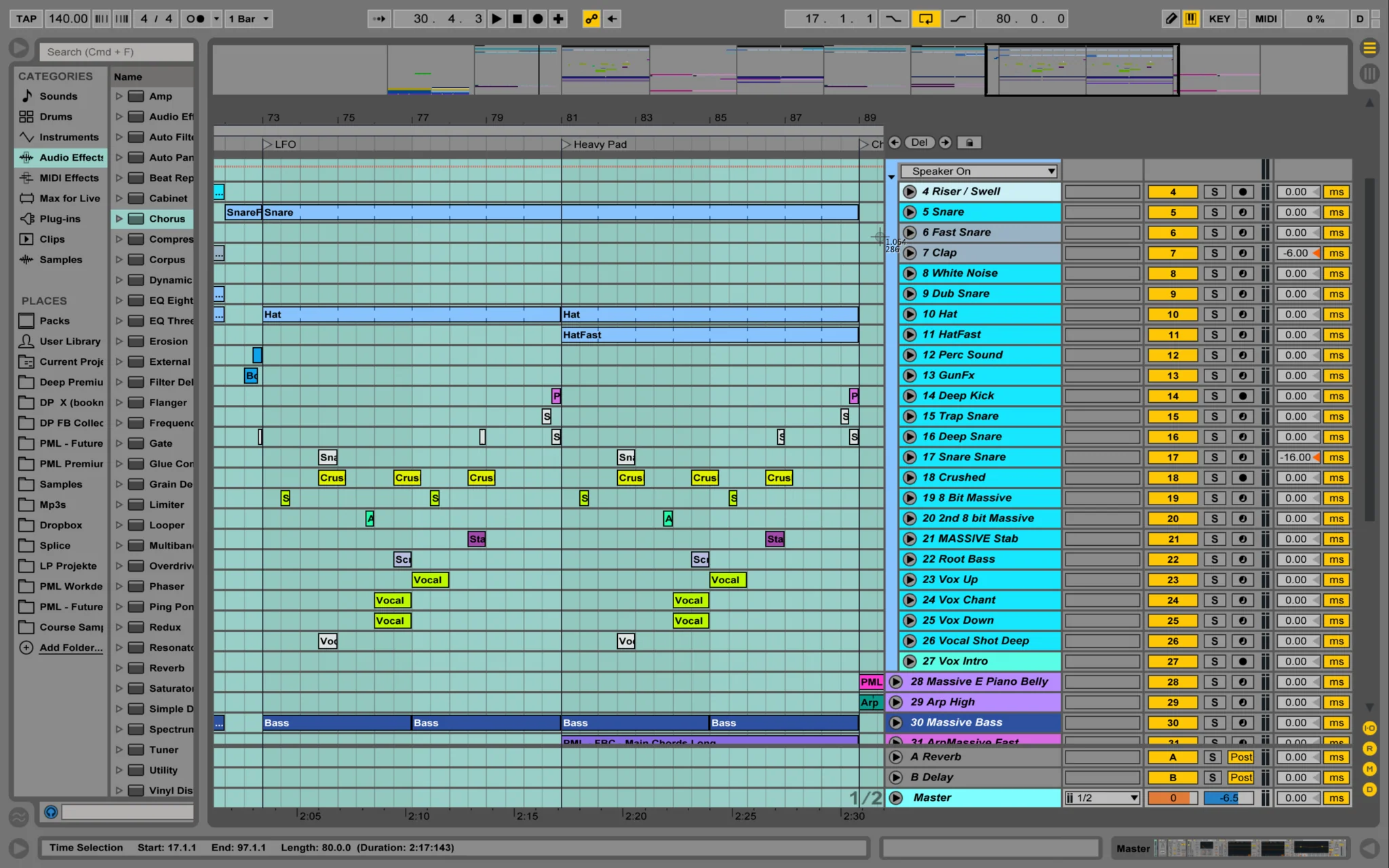The height and width of the screenshot is (868, 1389).
Task: Toggle the MIDI arrangement overdub plus button
Action: coord(558,19)
